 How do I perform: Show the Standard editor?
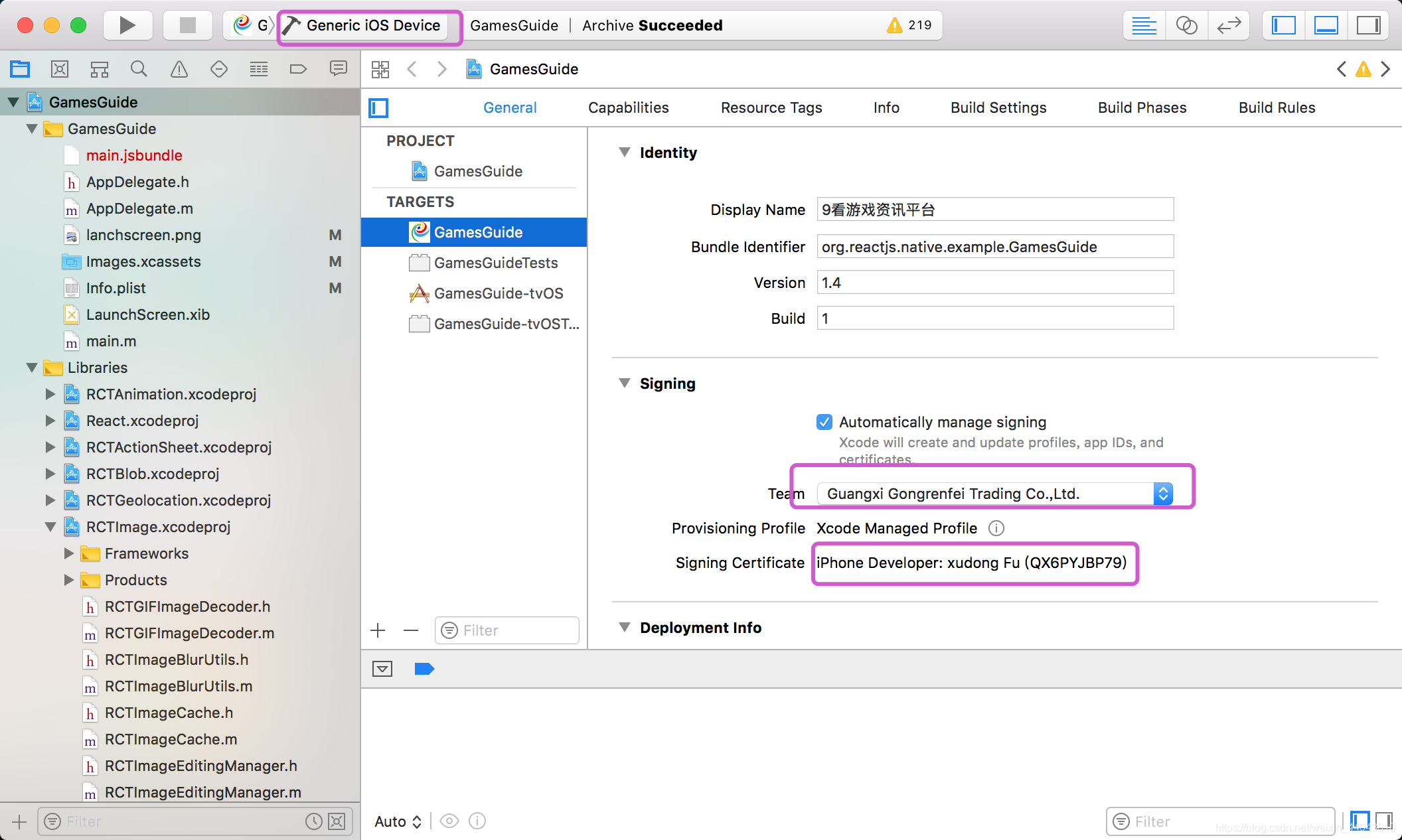1144,25
